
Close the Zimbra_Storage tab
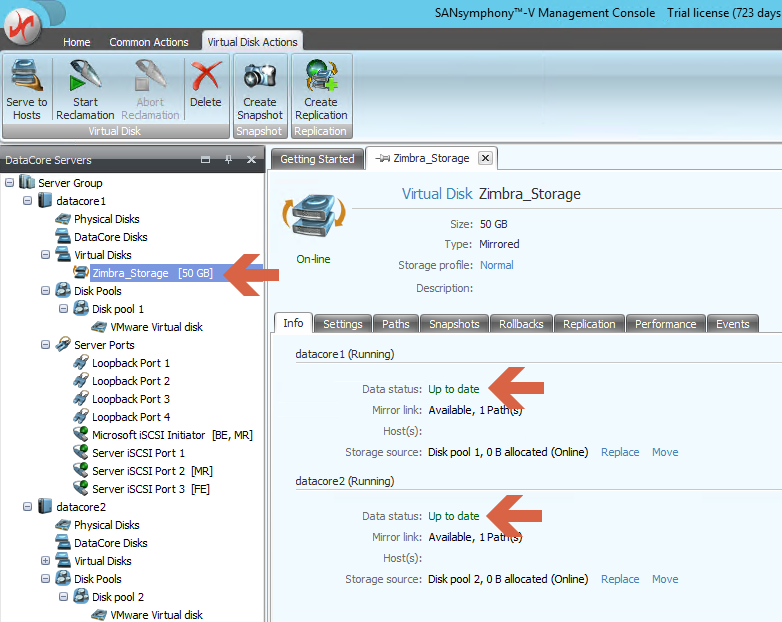point(485,158)
